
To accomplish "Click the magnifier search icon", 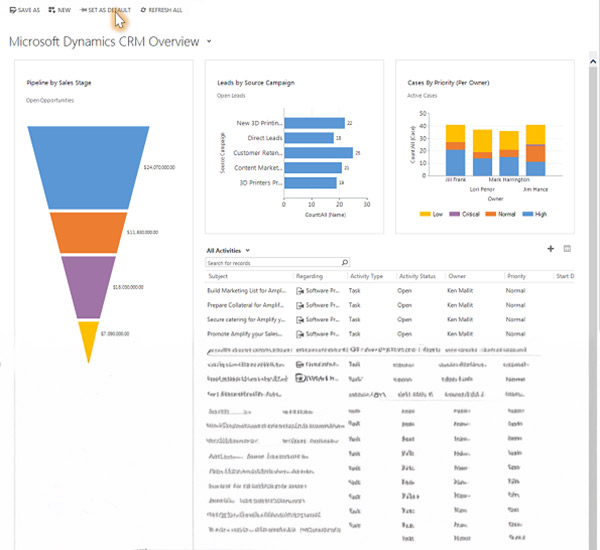I will (x=345, y=263).
